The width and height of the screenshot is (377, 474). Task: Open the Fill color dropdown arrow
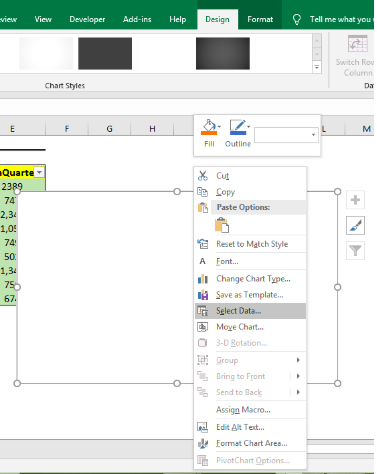tap(219, 127)
